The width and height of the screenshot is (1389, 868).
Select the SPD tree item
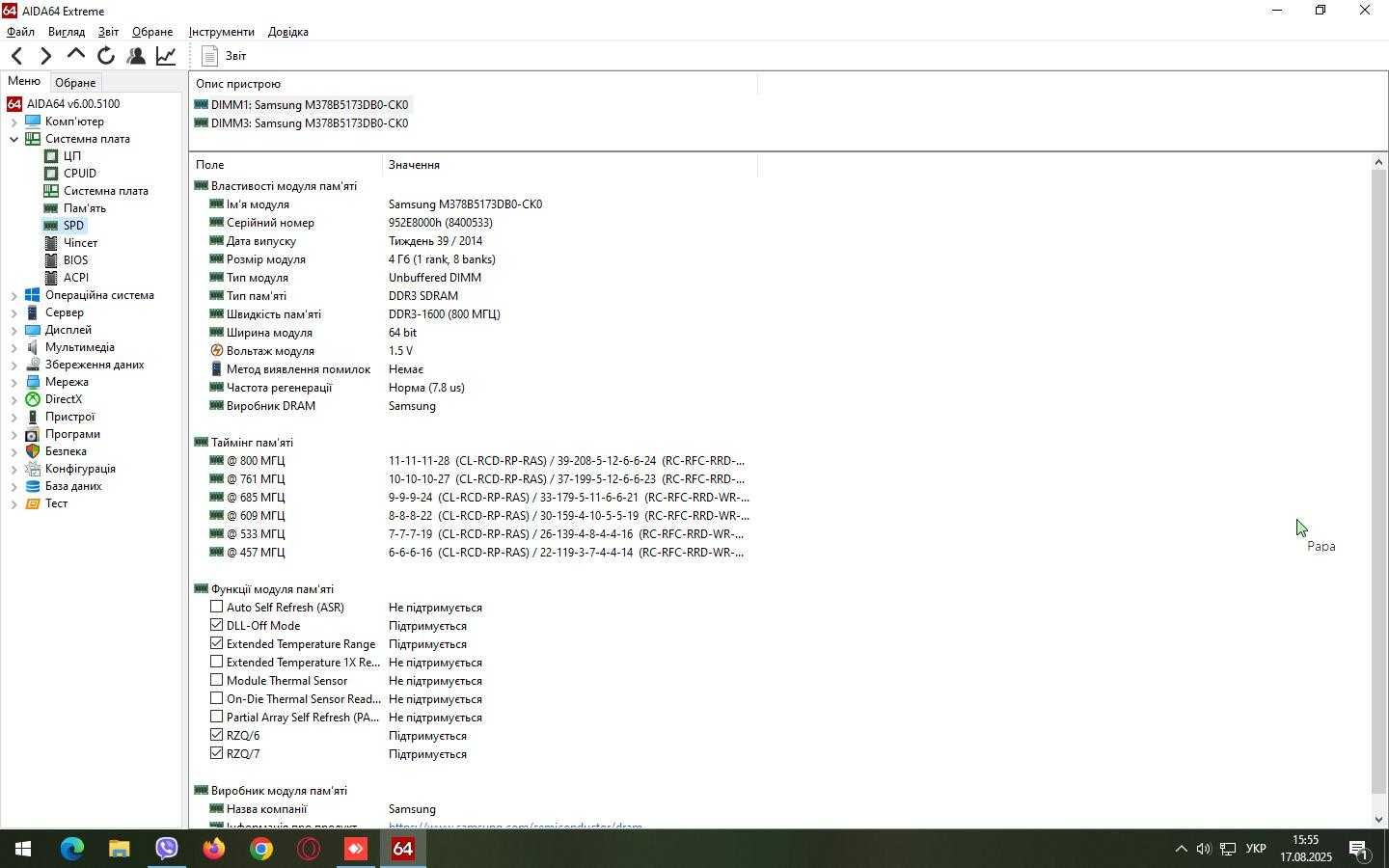tap(74, 226)
